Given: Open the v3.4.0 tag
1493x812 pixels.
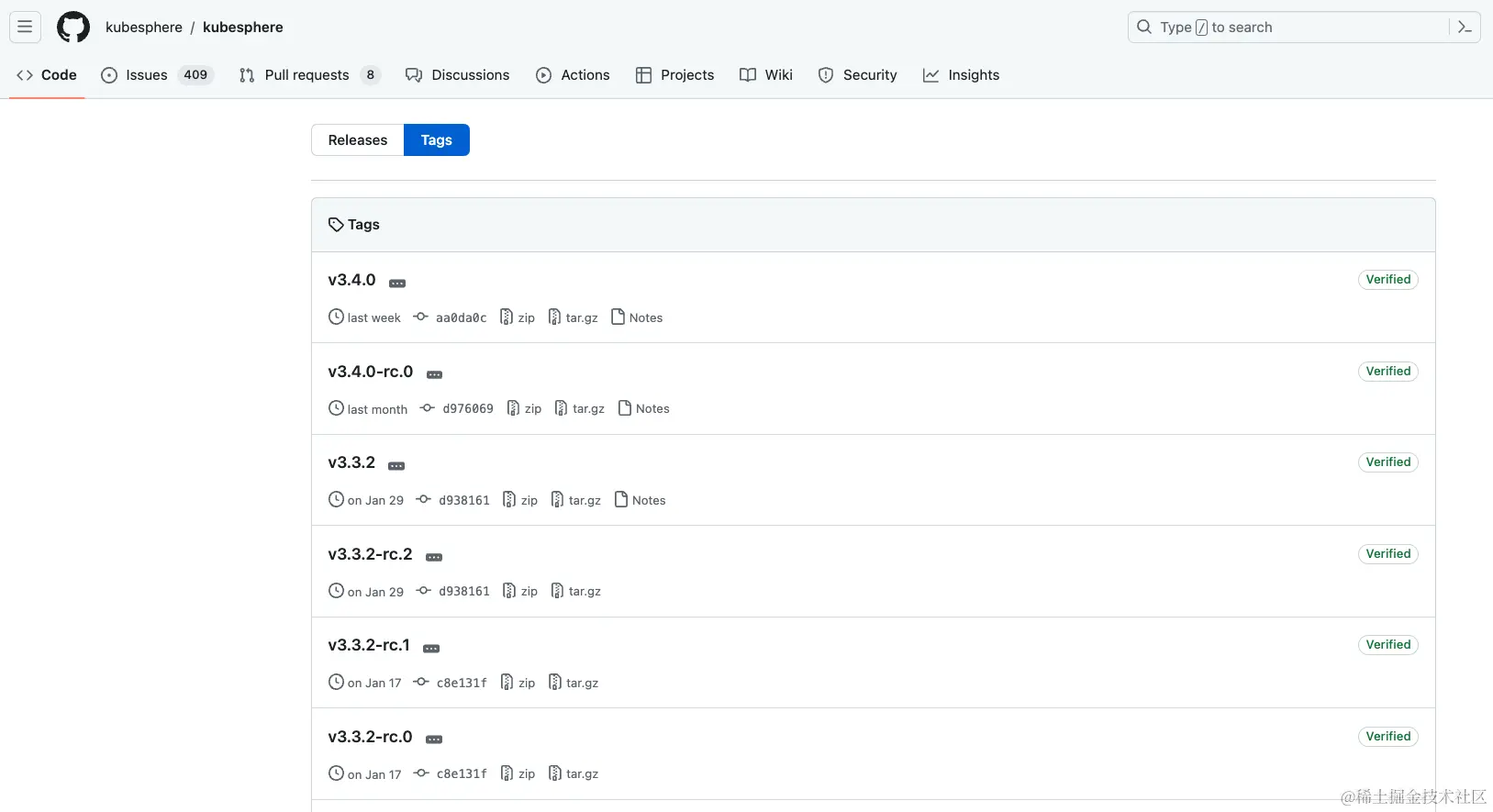Looking at the screenshot, I should (351, 280).
